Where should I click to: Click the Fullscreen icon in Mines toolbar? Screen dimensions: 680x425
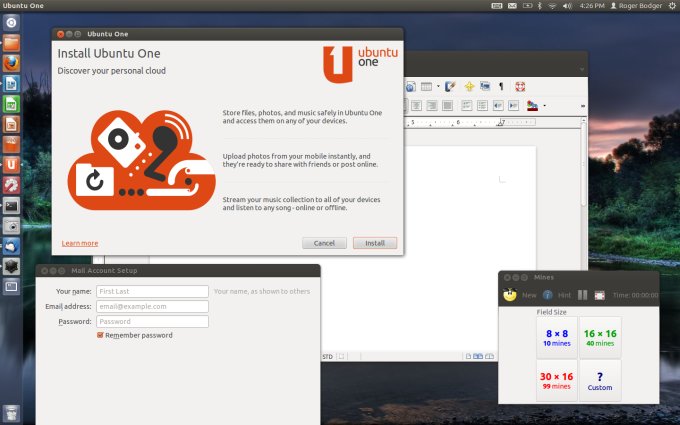point(600,295)
